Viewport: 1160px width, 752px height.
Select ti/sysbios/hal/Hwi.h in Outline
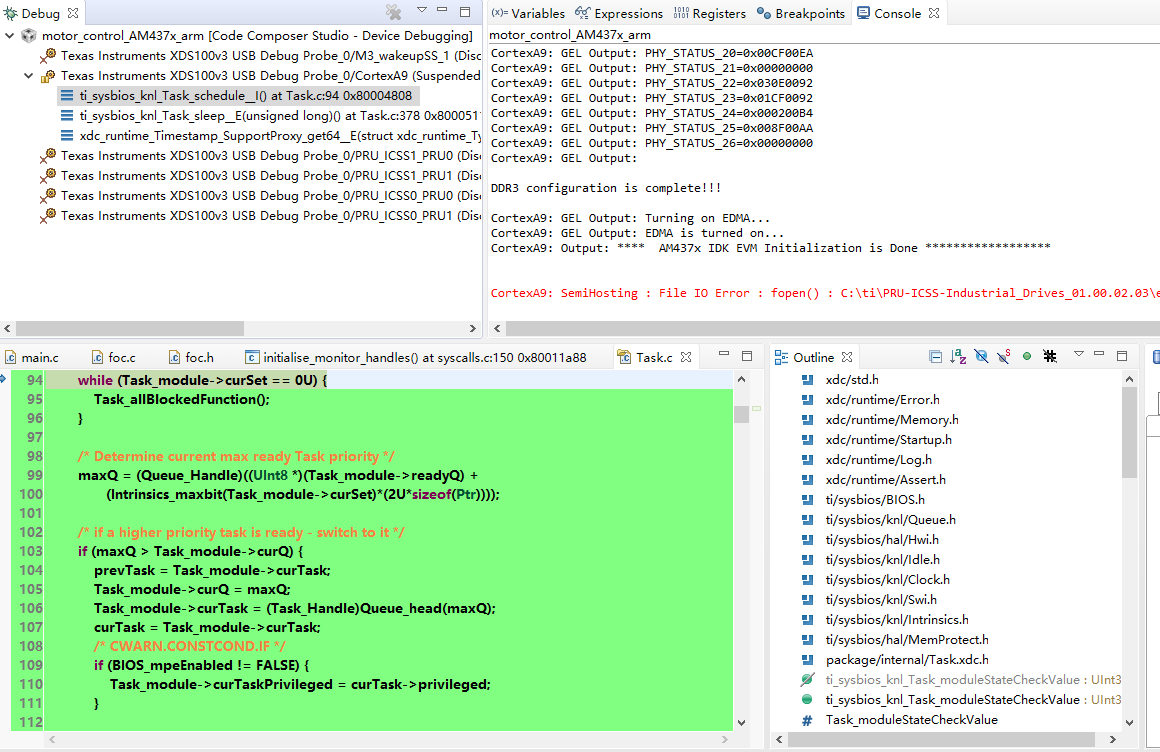[882, 540]
